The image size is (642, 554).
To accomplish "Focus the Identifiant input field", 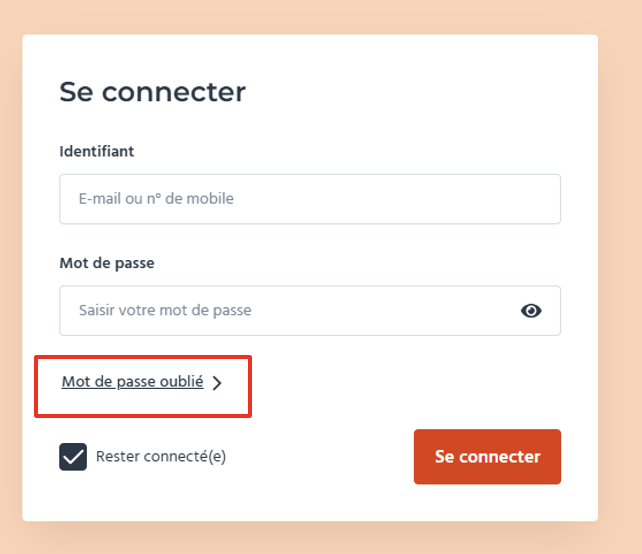I will [310, 199].
